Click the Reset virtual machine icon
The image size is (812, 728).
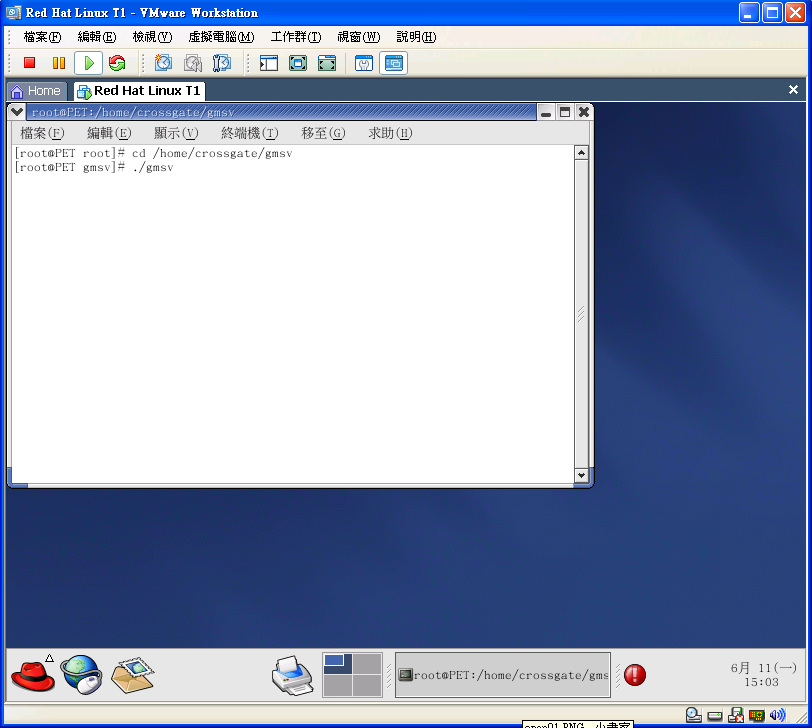118,63
